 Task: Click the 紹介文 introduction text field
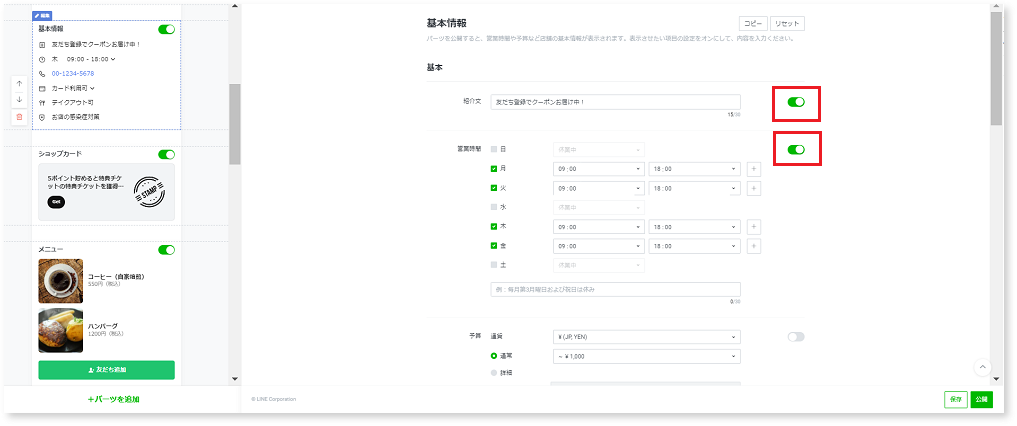point(615,102)
